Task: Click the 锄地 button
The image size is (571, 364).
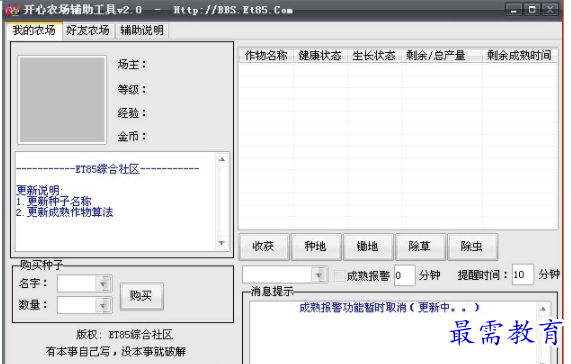Action: tap(368, 246)
